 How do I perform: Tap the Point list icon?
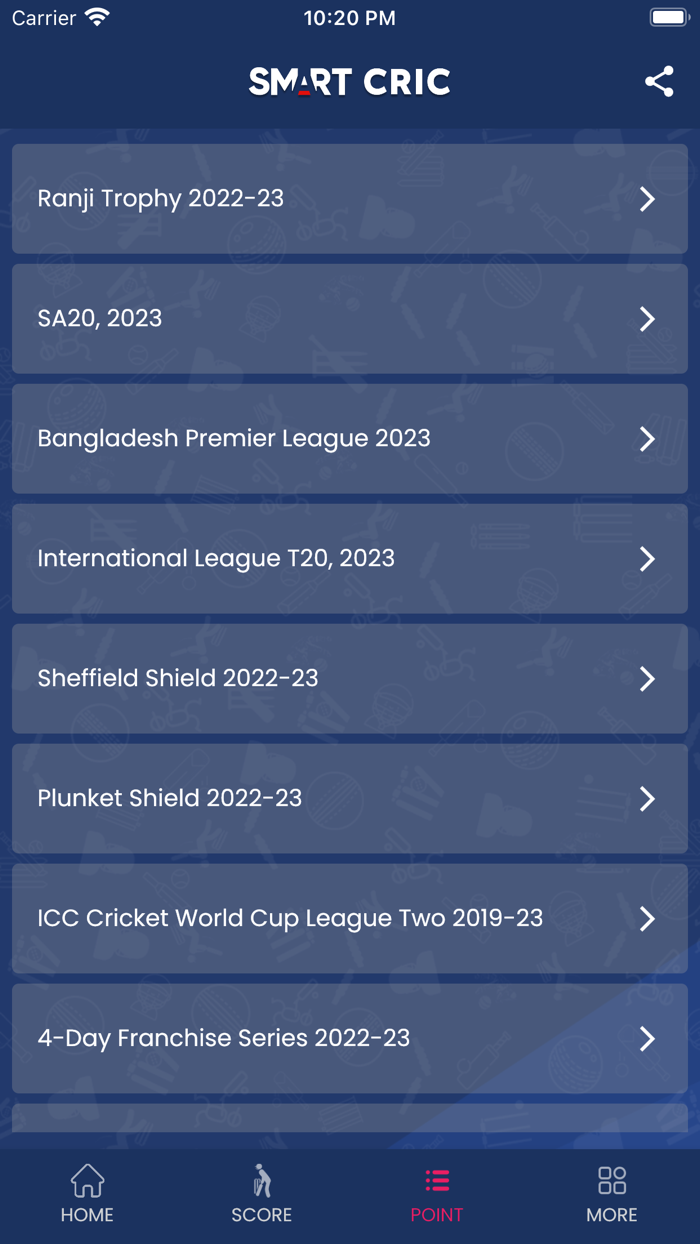coord(437,1181)
